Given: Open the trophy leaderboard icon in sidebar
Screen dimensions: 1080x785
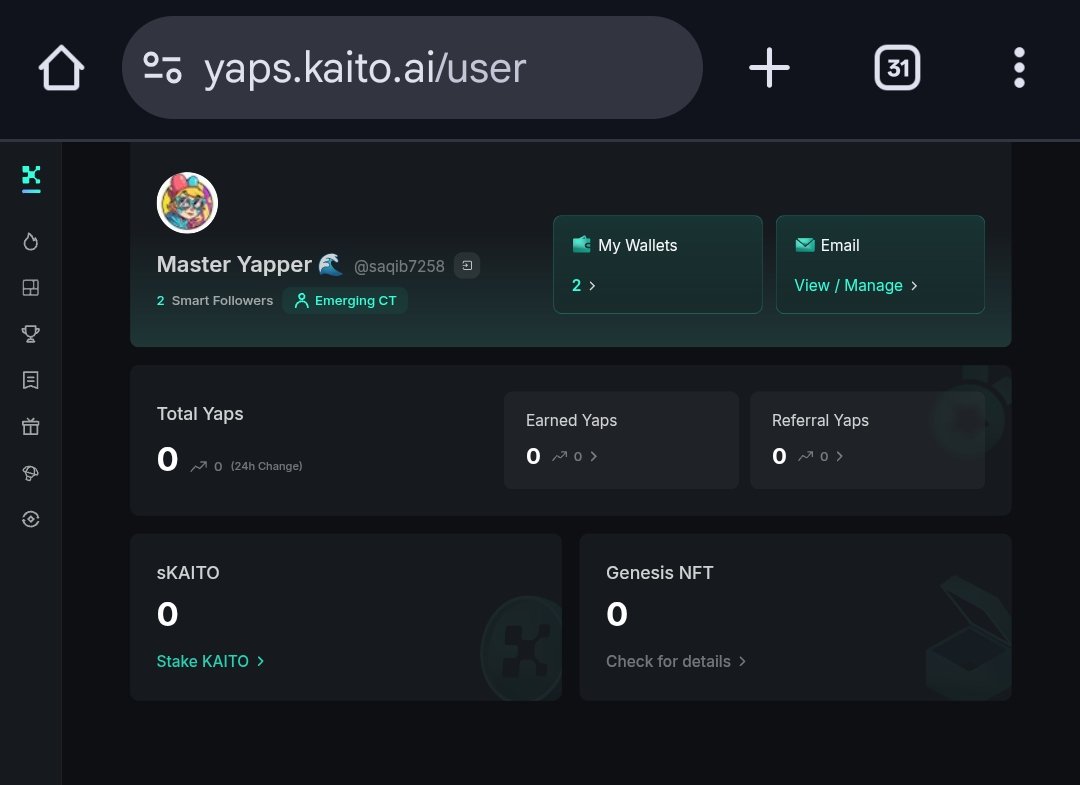Looking at the screenshot, I should pyautogui.click(x=31, y=334).
